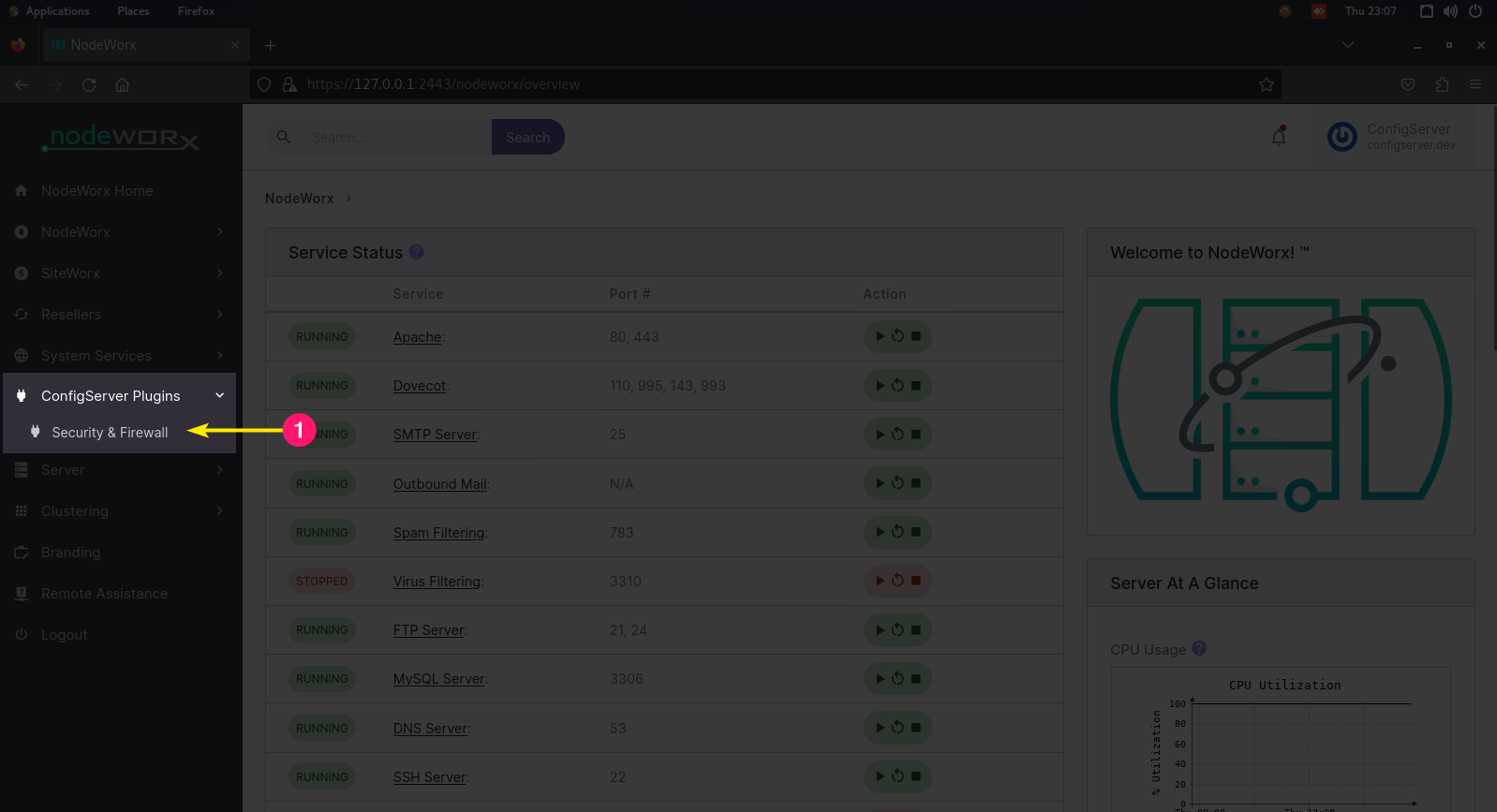Start the SSH Server service

[880, 776]
